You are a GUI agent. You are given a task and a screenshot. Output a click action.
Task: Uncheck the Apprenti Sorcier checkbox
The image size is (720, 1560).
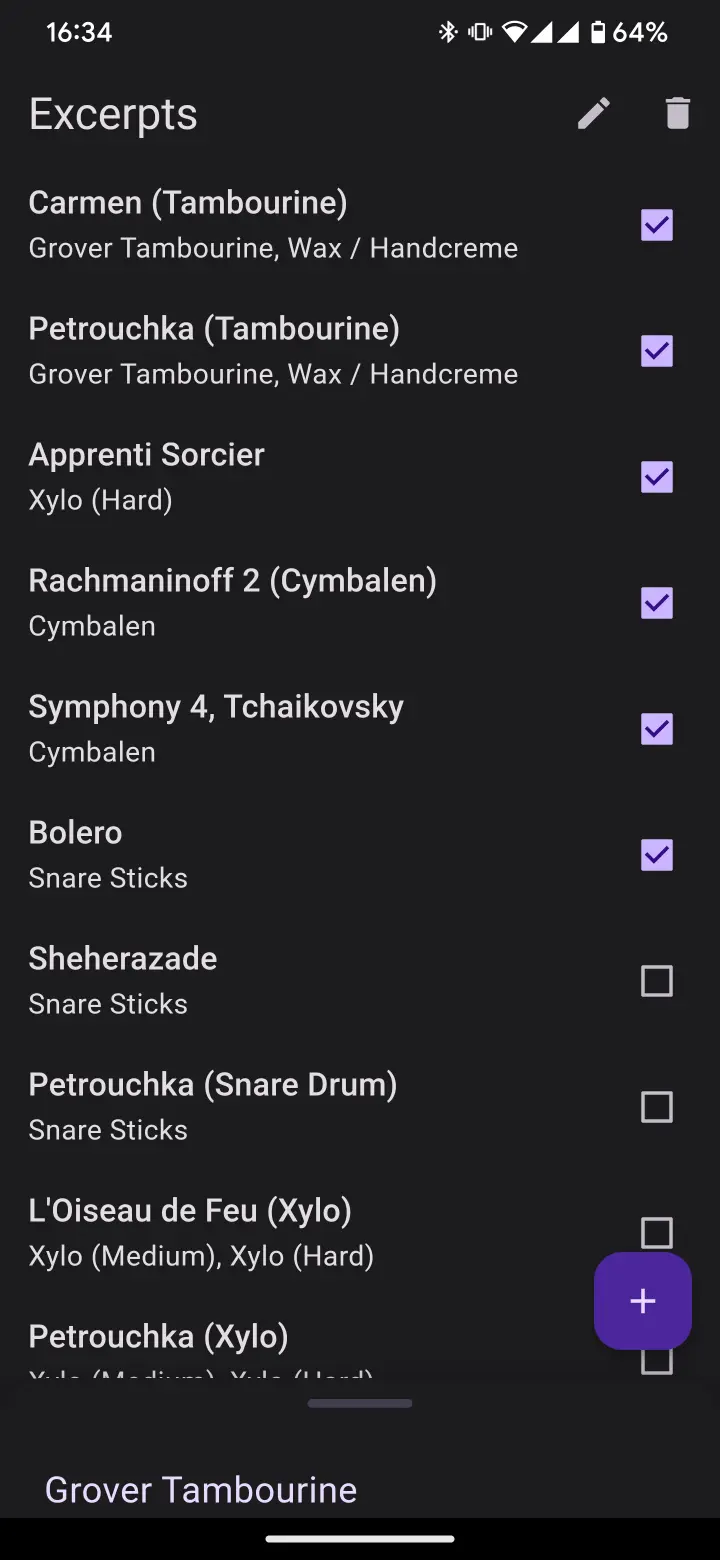[x=656, y=477]
